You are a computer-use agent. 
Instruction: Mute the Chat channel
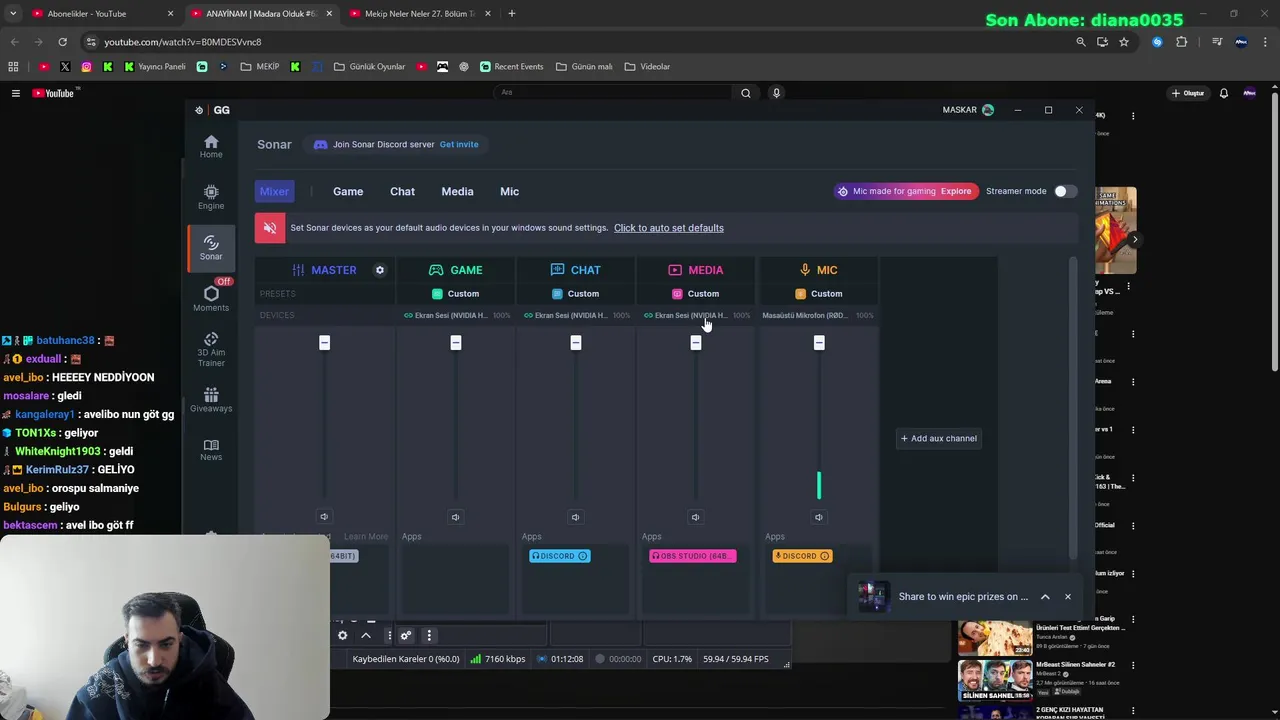click(575, 517)
